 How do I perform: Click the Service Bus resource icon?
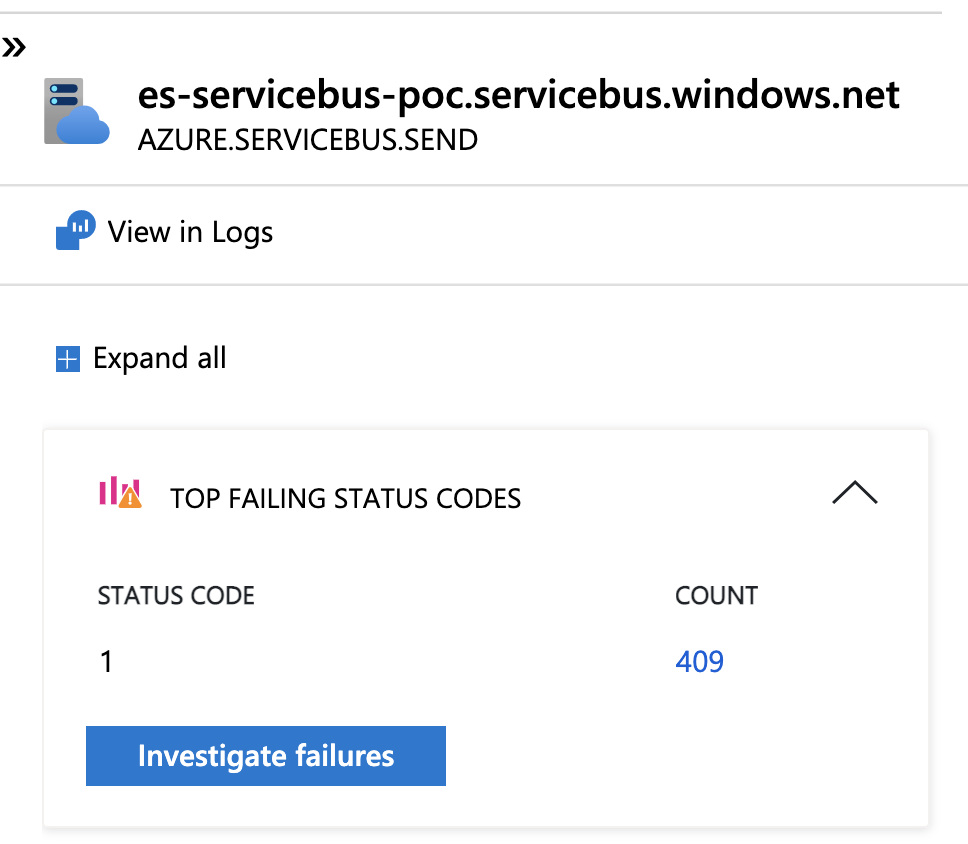[76, 110]
